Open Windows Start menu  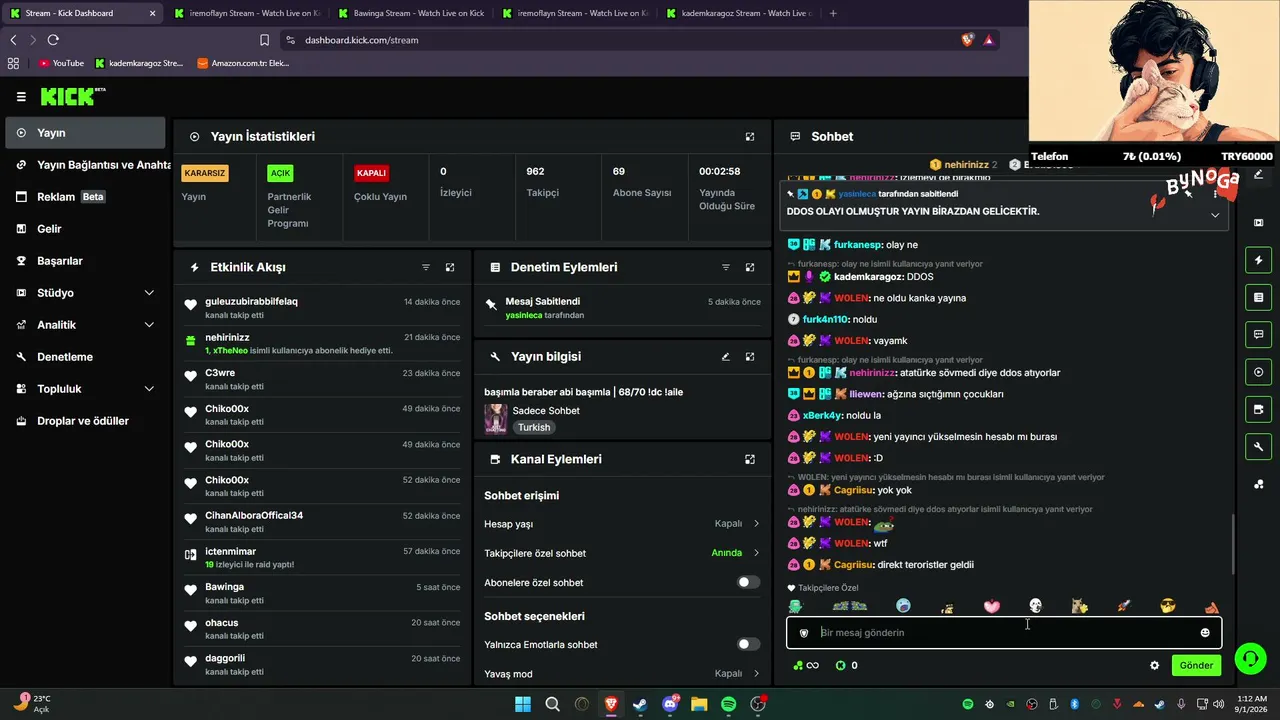pyautogui.click(x=523, y=704)
